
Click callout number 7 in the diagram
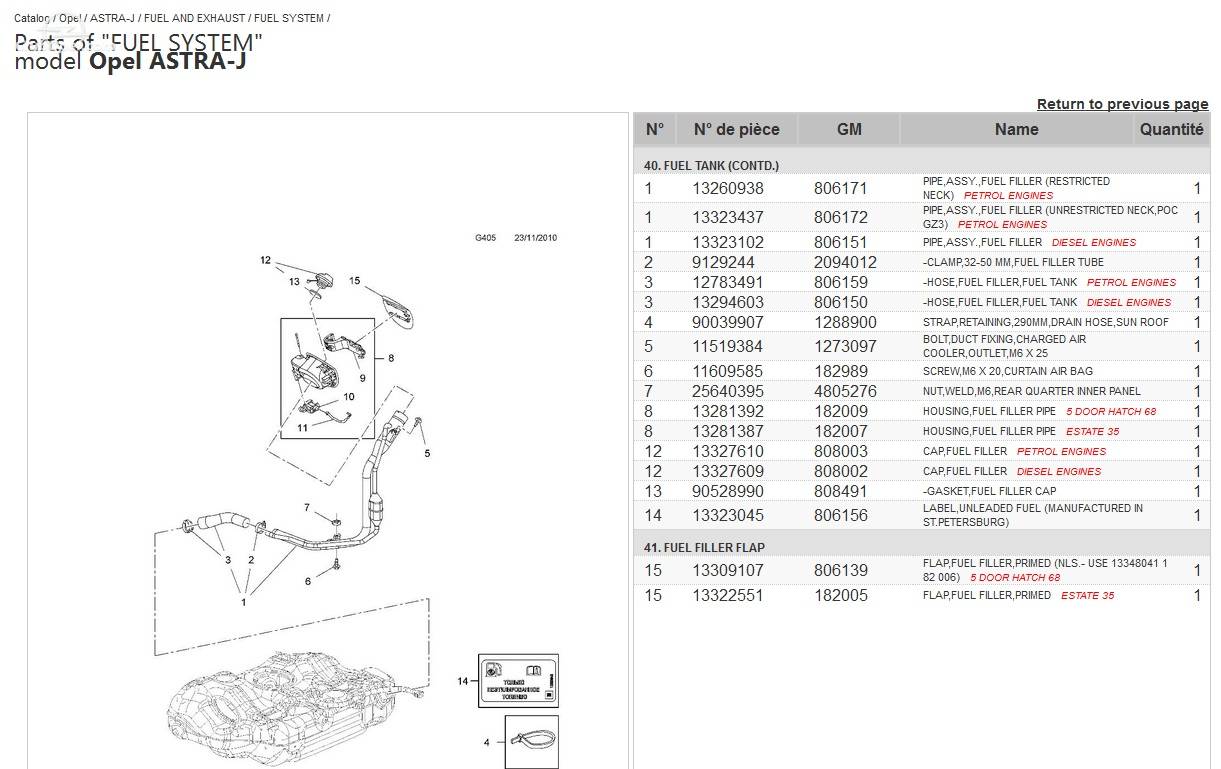tap(307, 507)
